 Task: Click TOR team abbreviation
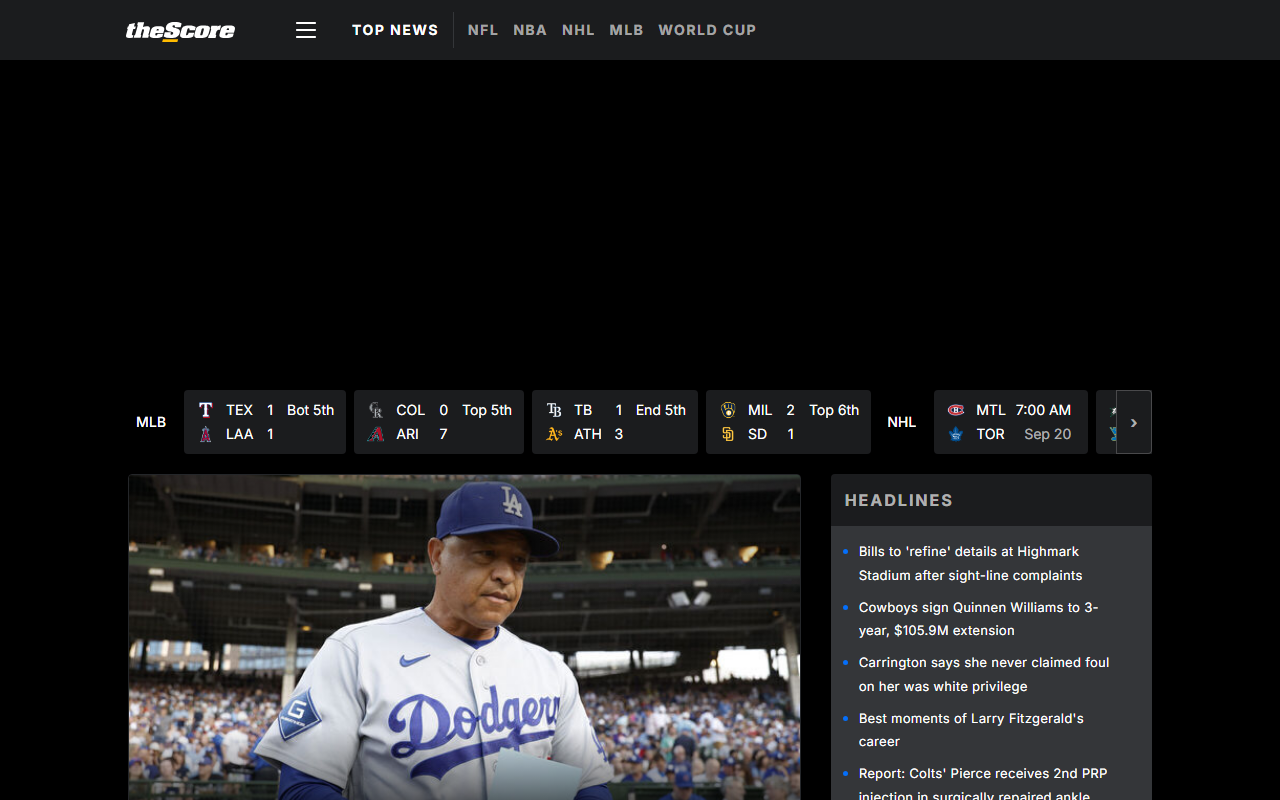pyautogui.click(x=991, y=434)
